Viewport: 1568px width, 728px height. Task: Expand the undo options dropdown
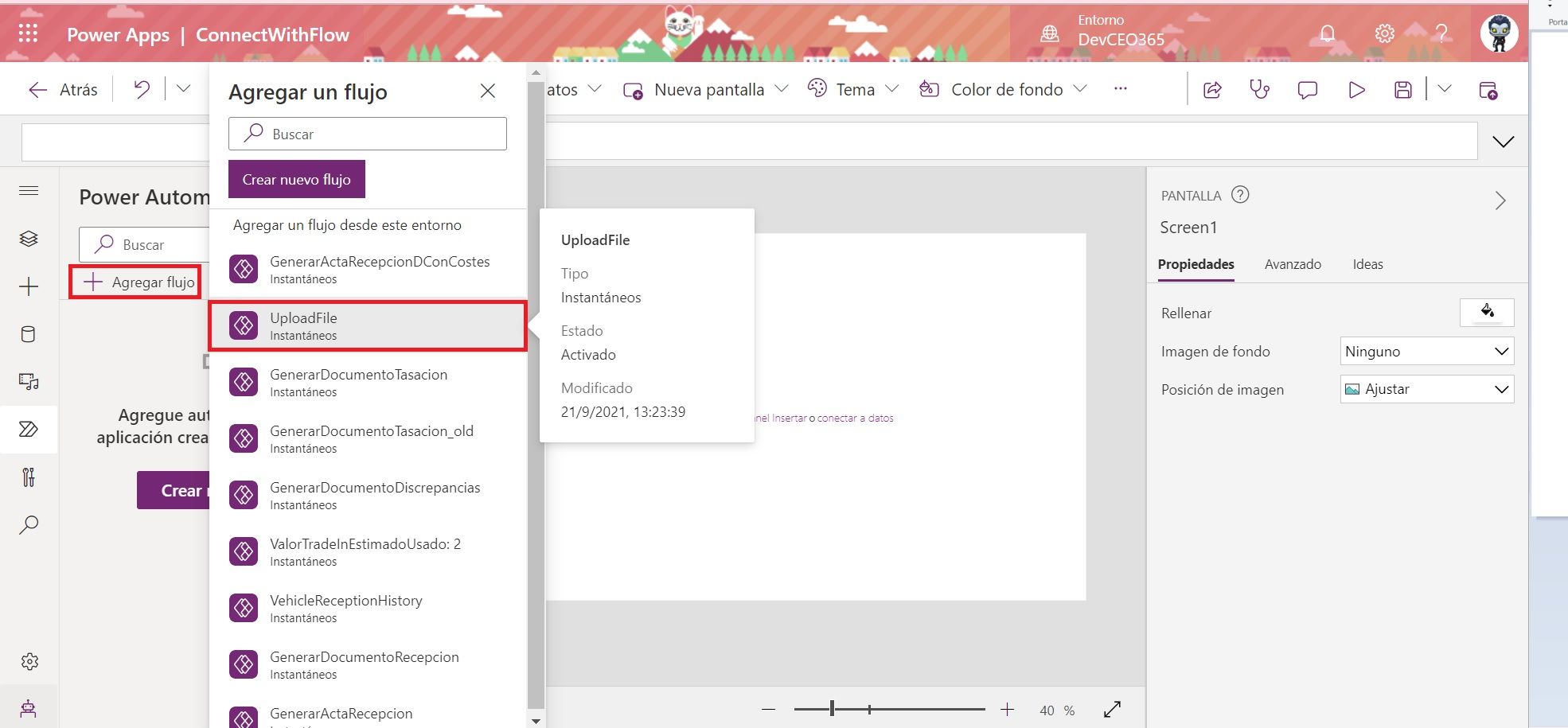click(183, 88)
